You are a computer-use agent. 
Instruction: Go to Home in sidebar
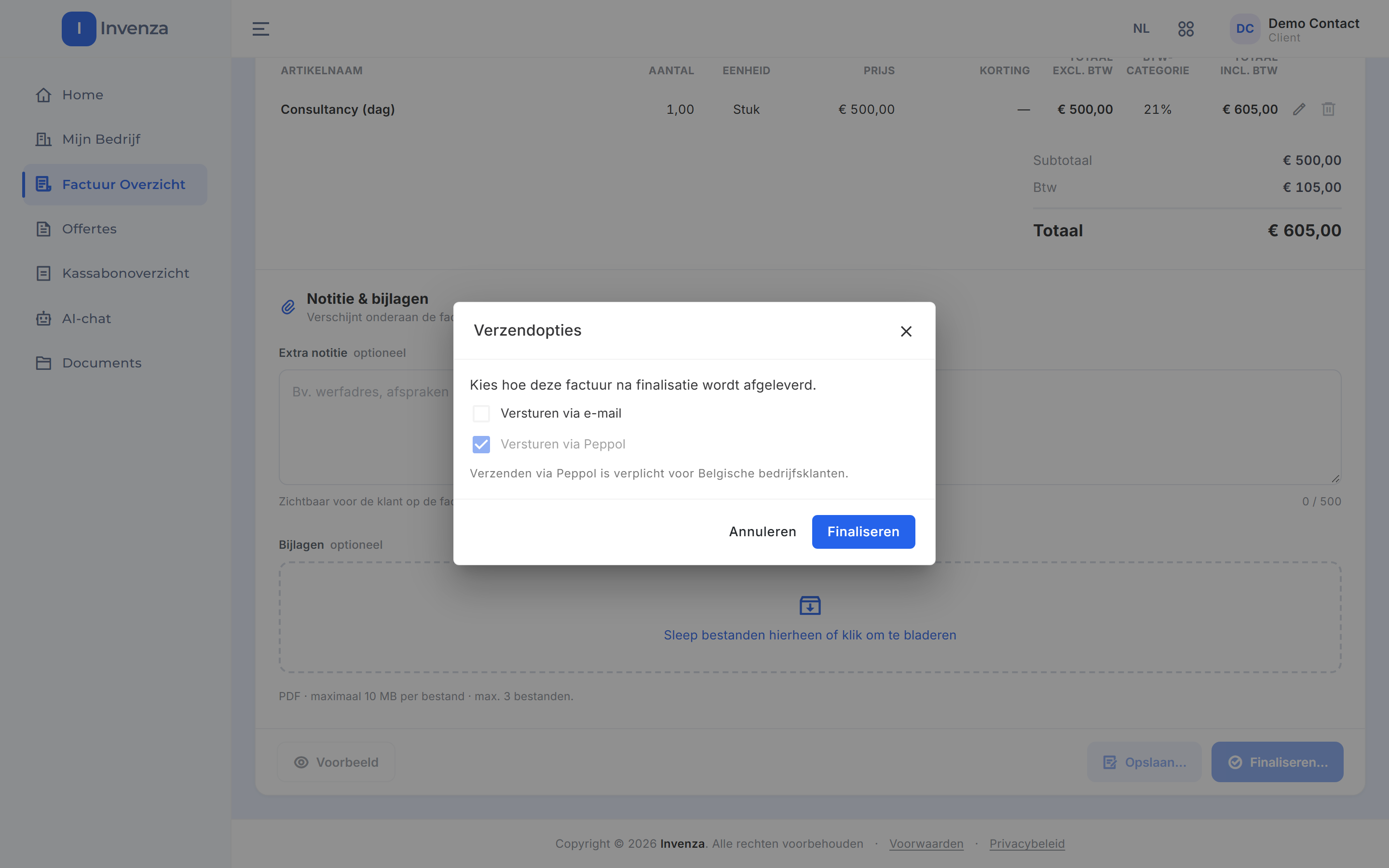point(115,95)
